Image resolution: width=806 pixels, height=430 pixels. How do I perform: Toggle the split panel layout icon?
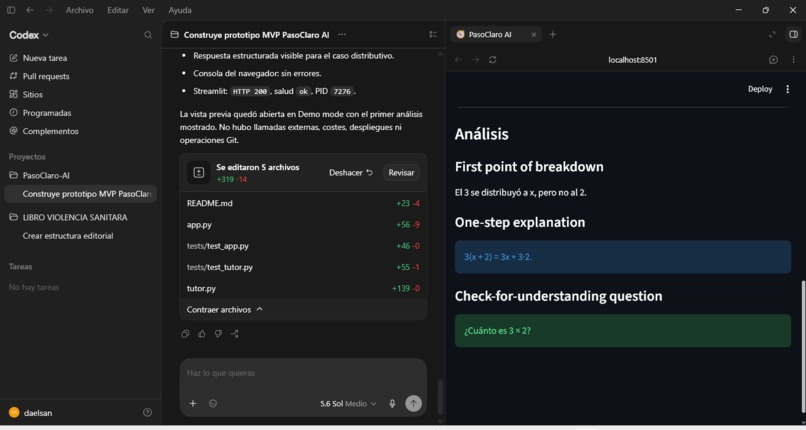[794, 34]
